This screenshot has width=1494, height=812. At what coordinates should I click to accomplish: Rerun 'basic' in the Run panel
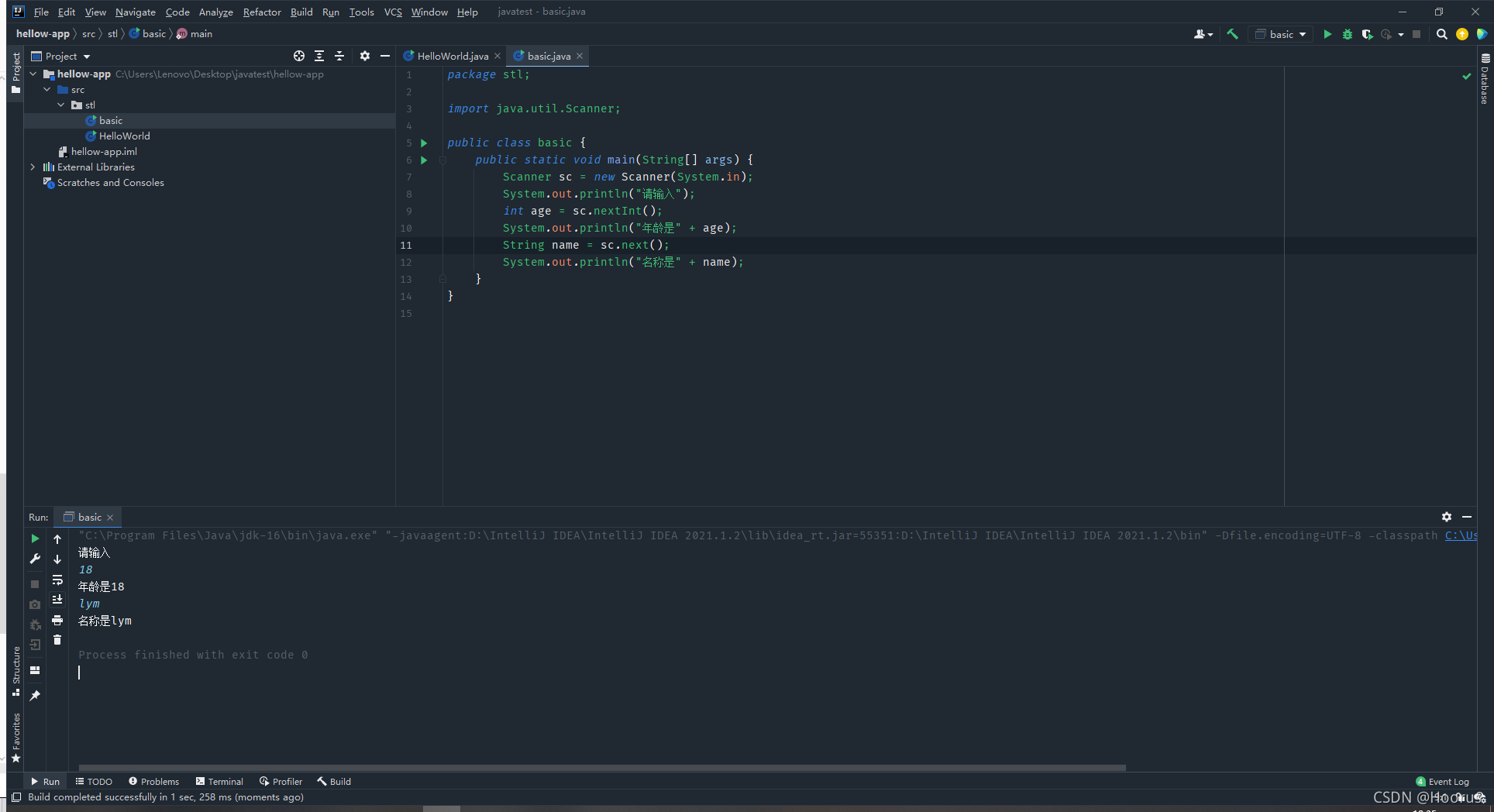click(35, 538)
